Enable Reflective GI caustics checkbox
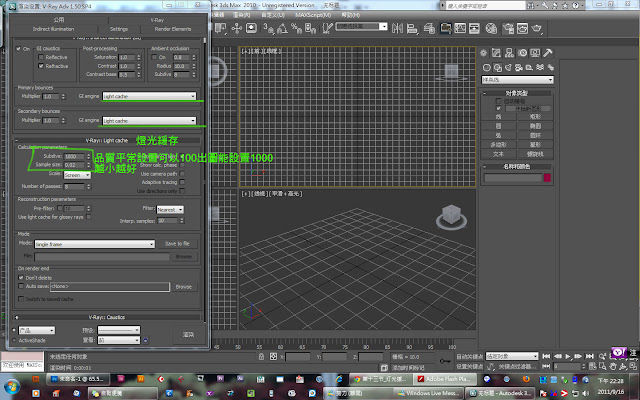Screen dimensions: 640x400 (x=41, y=57)
